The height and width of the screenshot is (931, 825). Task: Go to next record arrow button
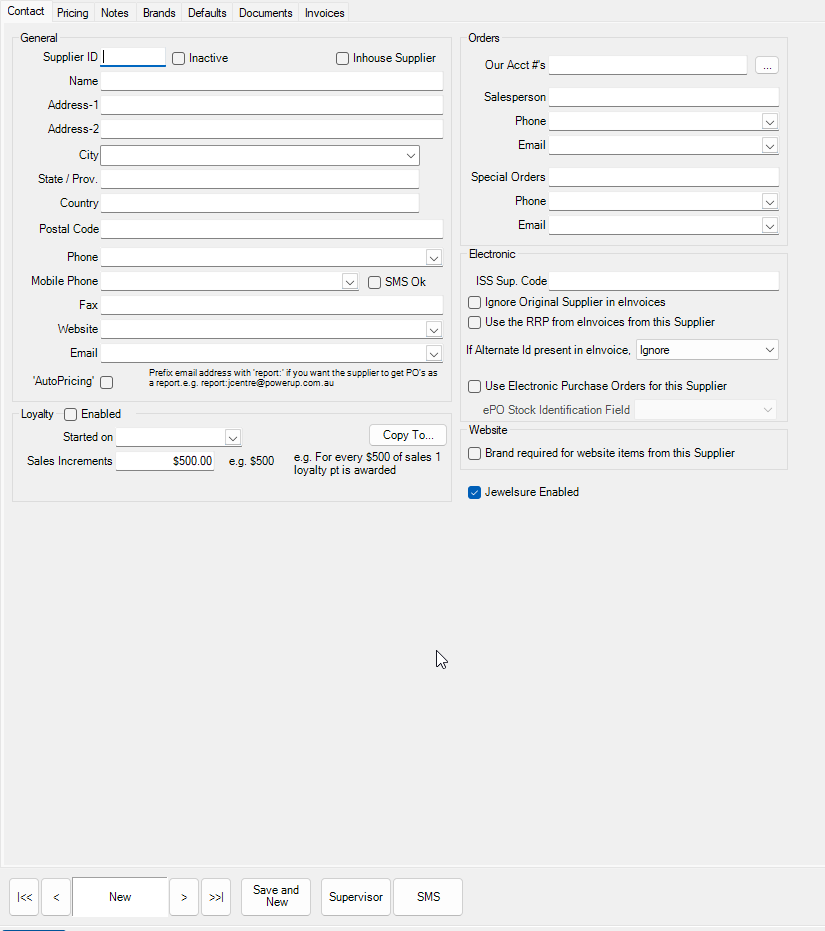tap(184, 897)
